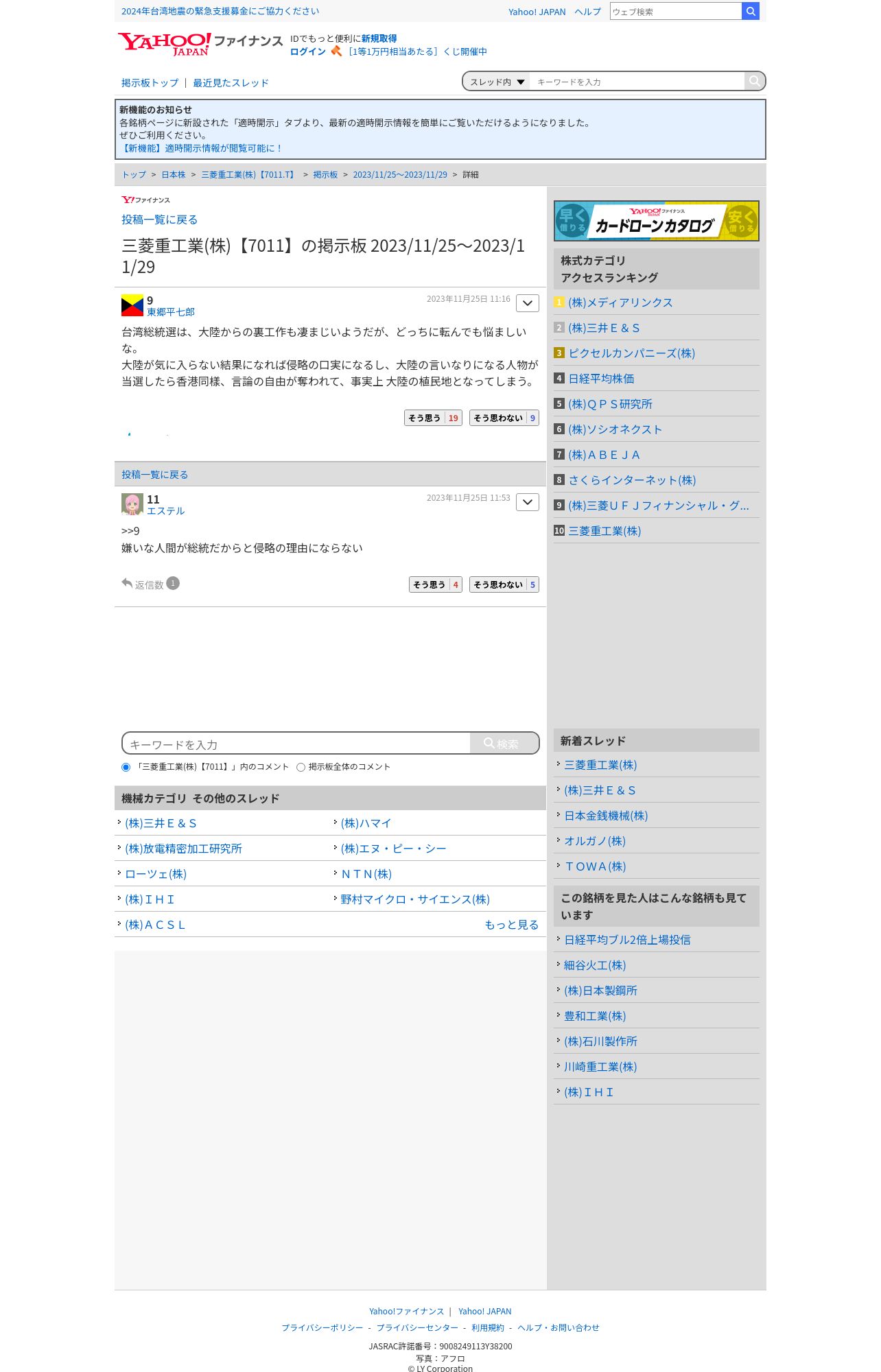Click the blue web search magnifier button
The height and width of the screenshot is (1372, 881).
point(751,11)
